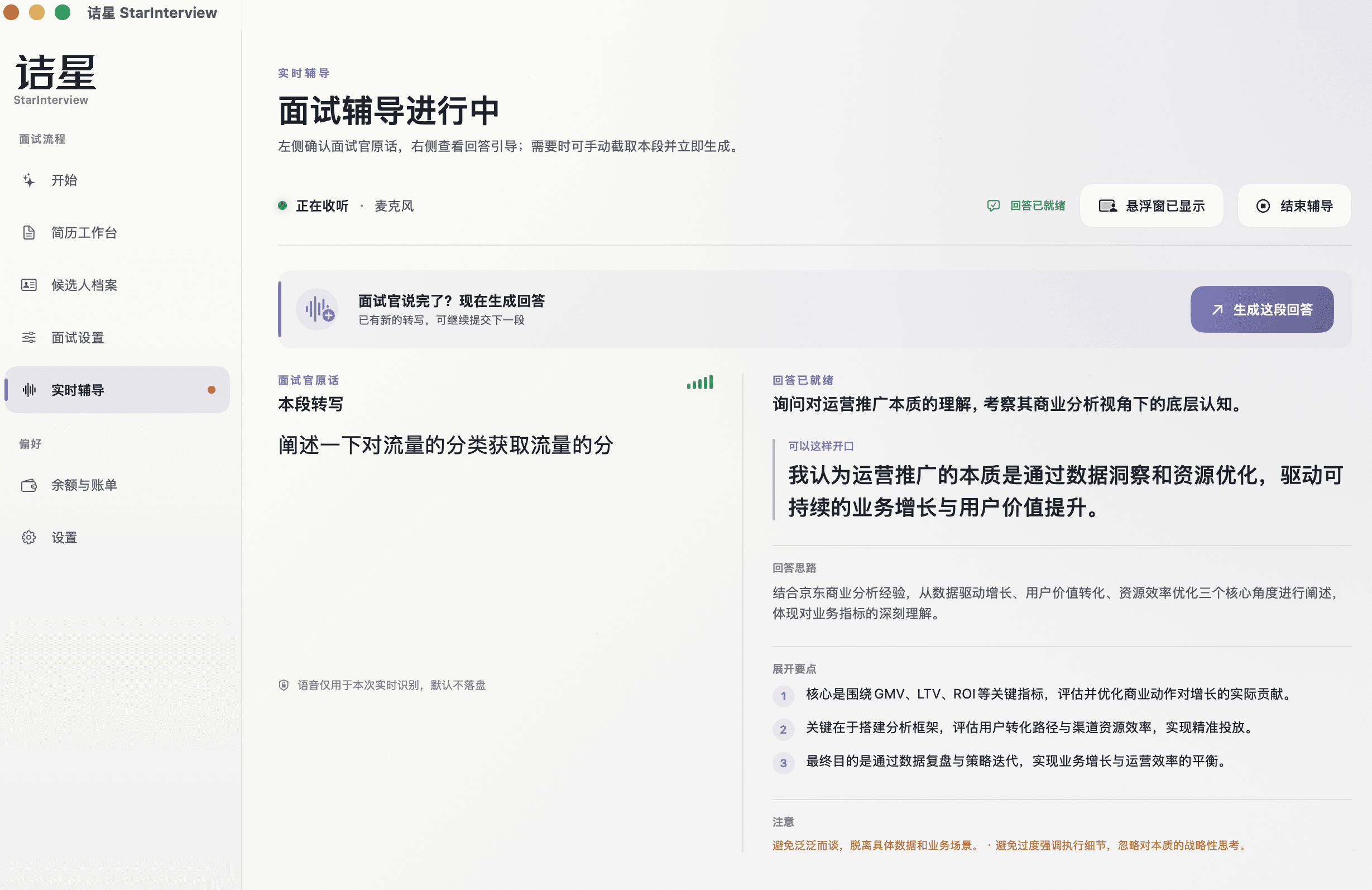Click the banner subtitle 已有新的转写
Viewport: 1372px width, 890px height.
pos(442,320)
